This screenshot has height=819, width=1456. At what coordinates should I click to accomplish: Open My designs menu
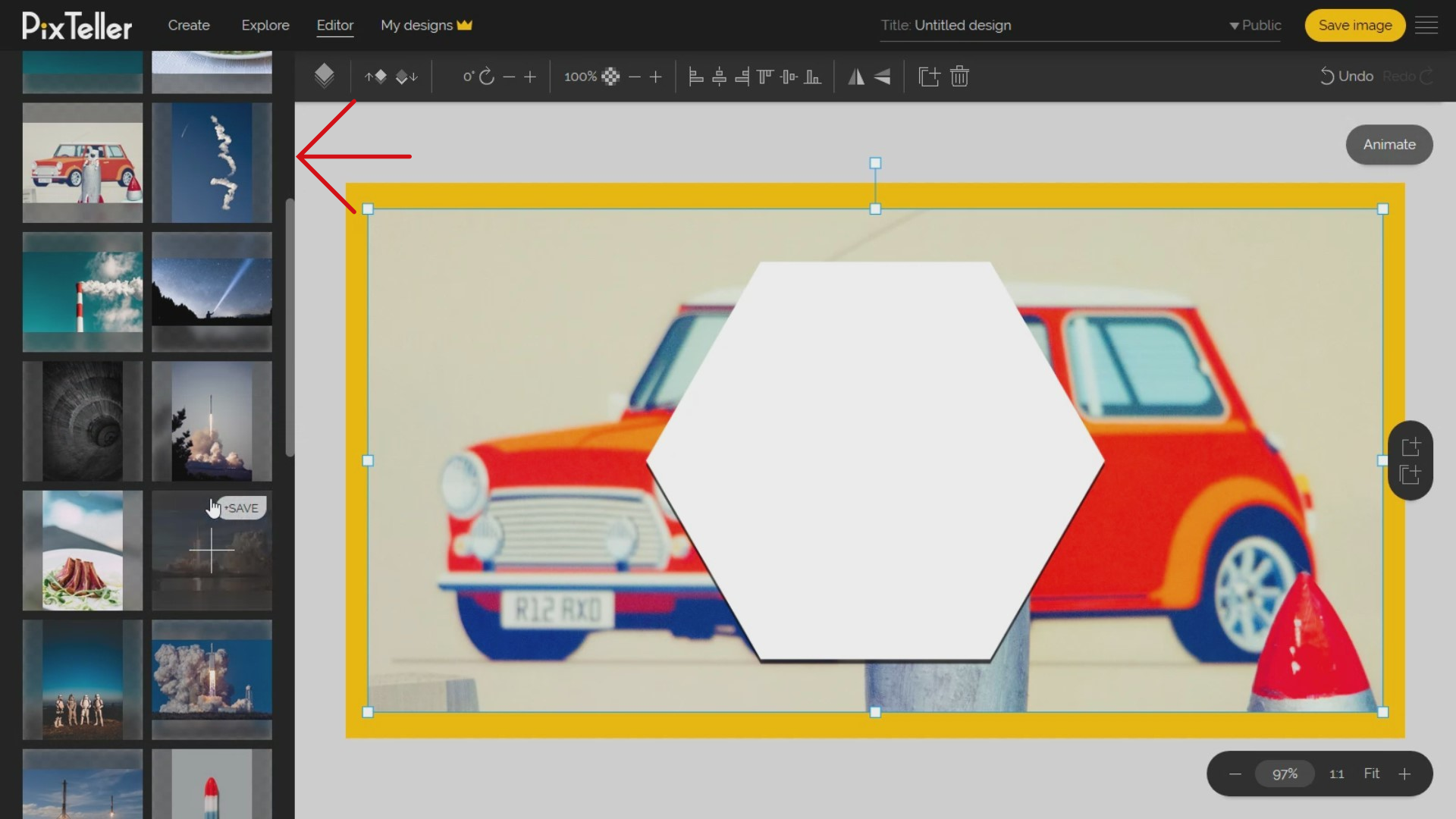[426, 25]
